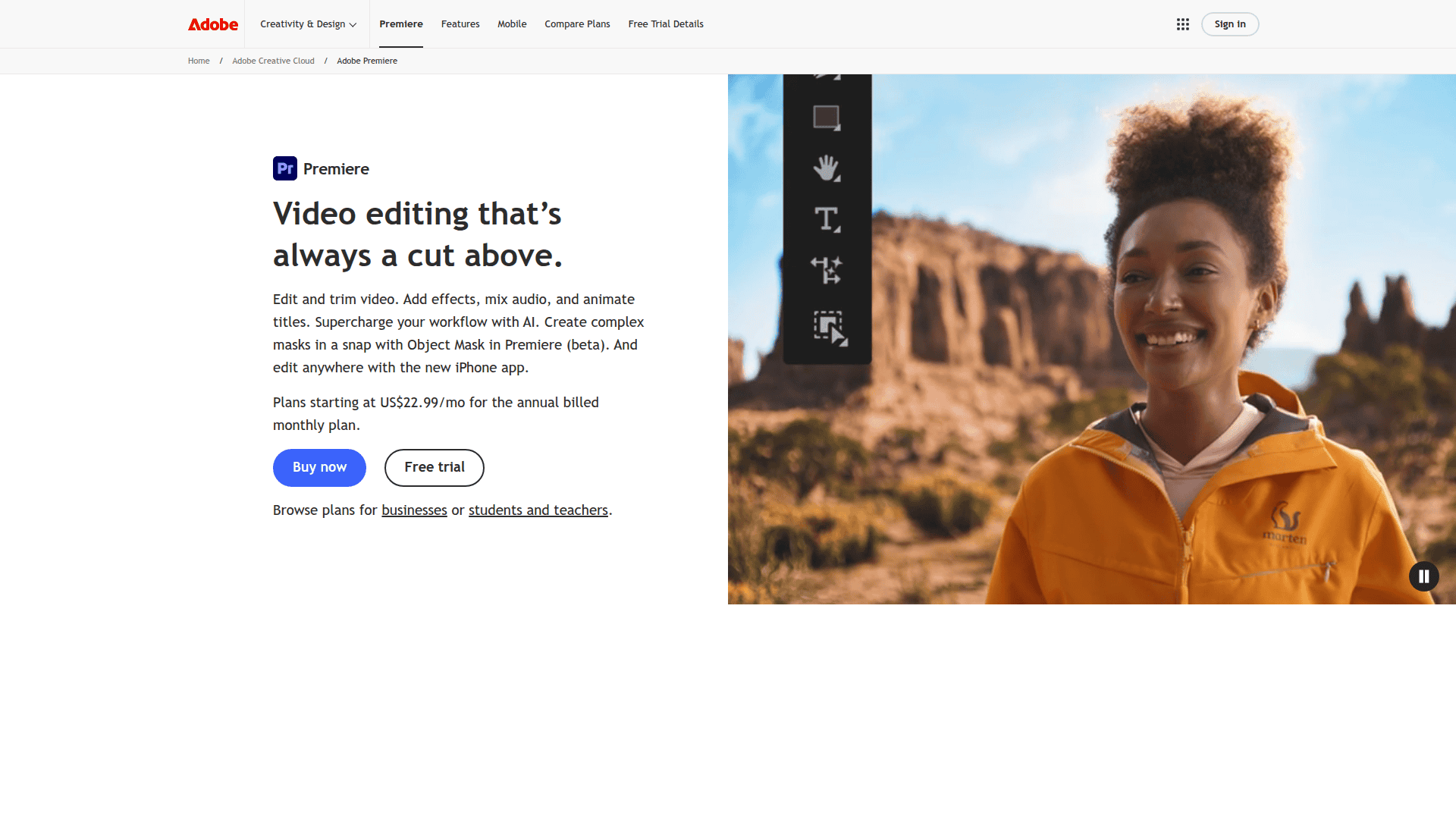The height and width of the screenshot is (819, 1456).
Task: Click the Premiere Pr app icon
Action: pos(285,168)
